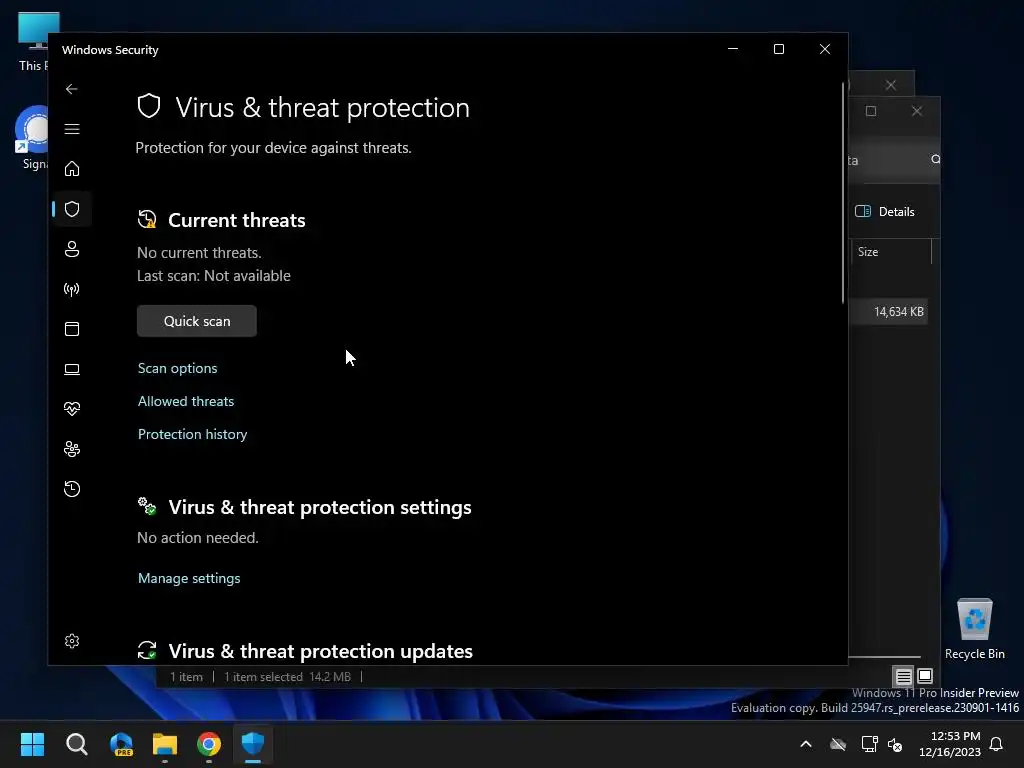
Task: Open notifications bell icon
Action: click(x=997, y=744)
